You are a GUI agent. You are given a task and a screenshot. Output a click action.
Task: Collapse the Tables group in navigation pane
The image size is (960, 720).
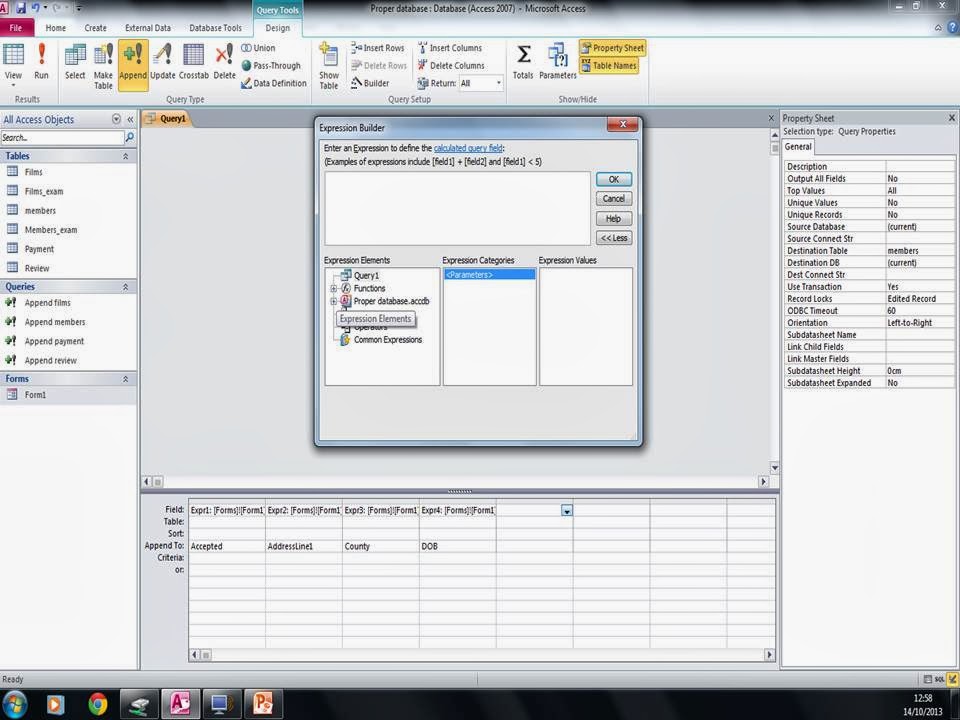coord(126,156)
